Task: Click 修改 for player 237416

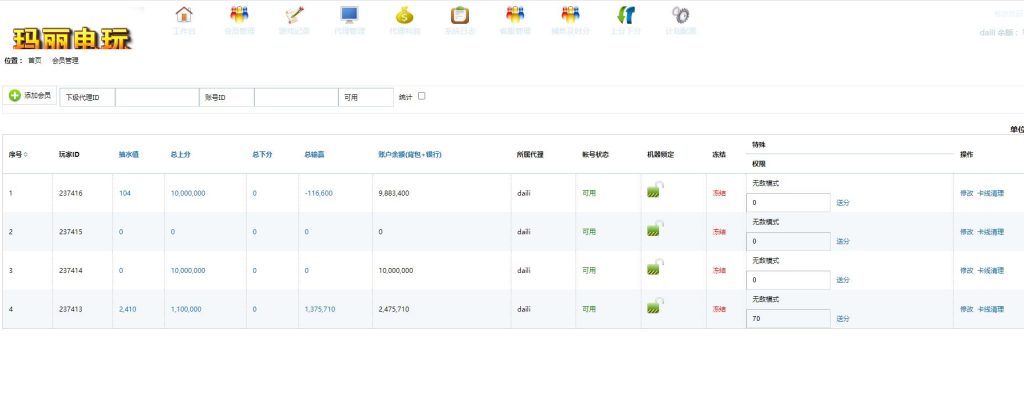Action: (x=967, y=193)
